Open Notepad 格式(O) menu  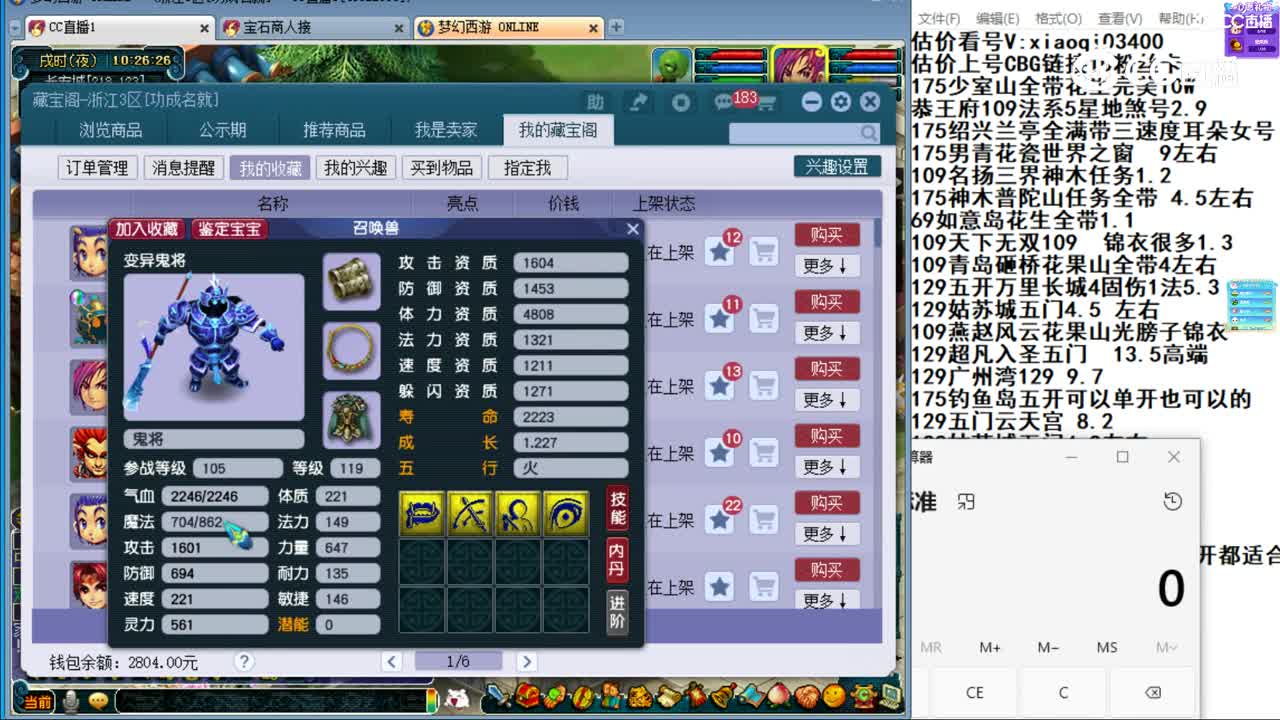(x=1058, y=19)
